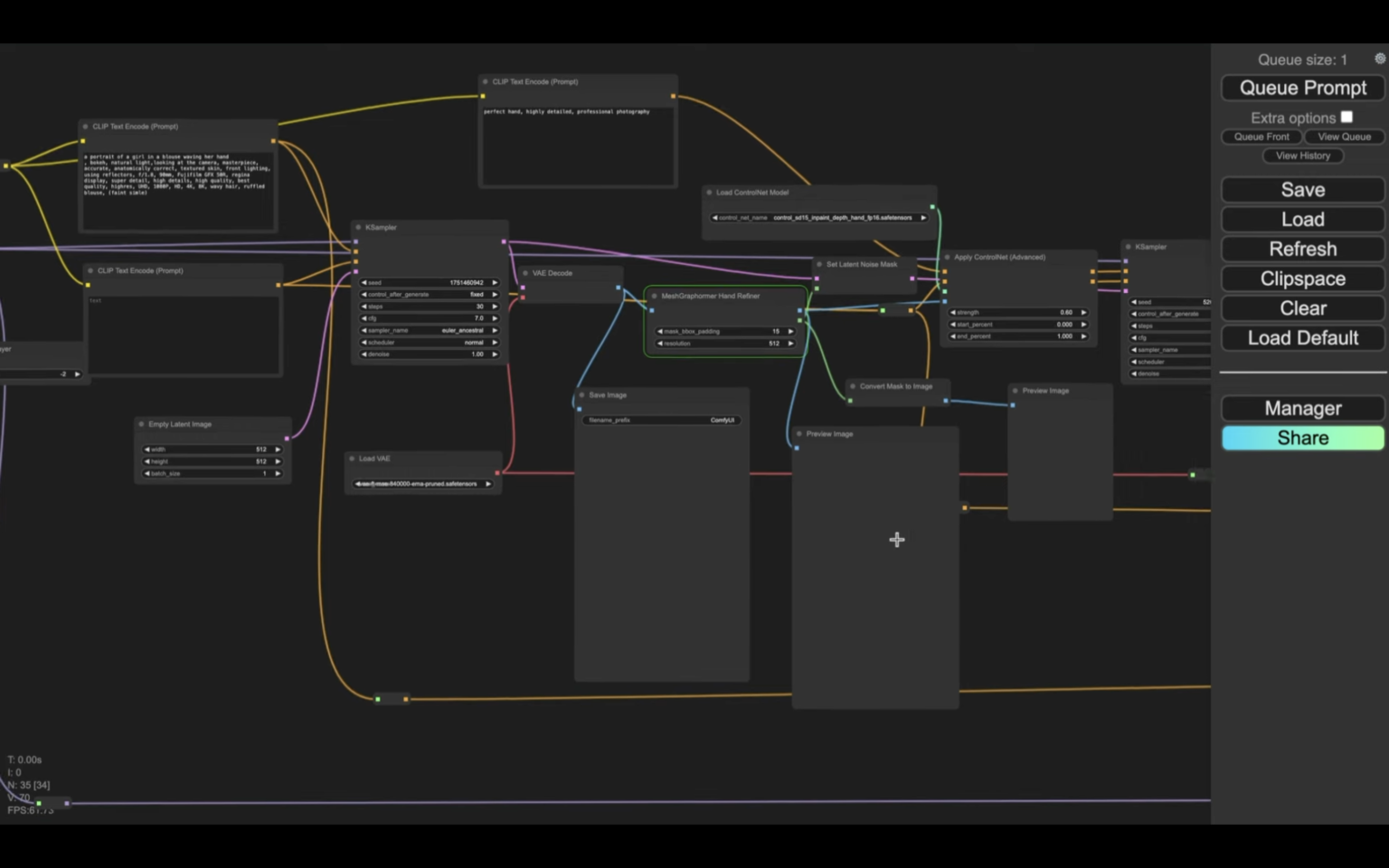Open View History panel

tap(1302, 156)
